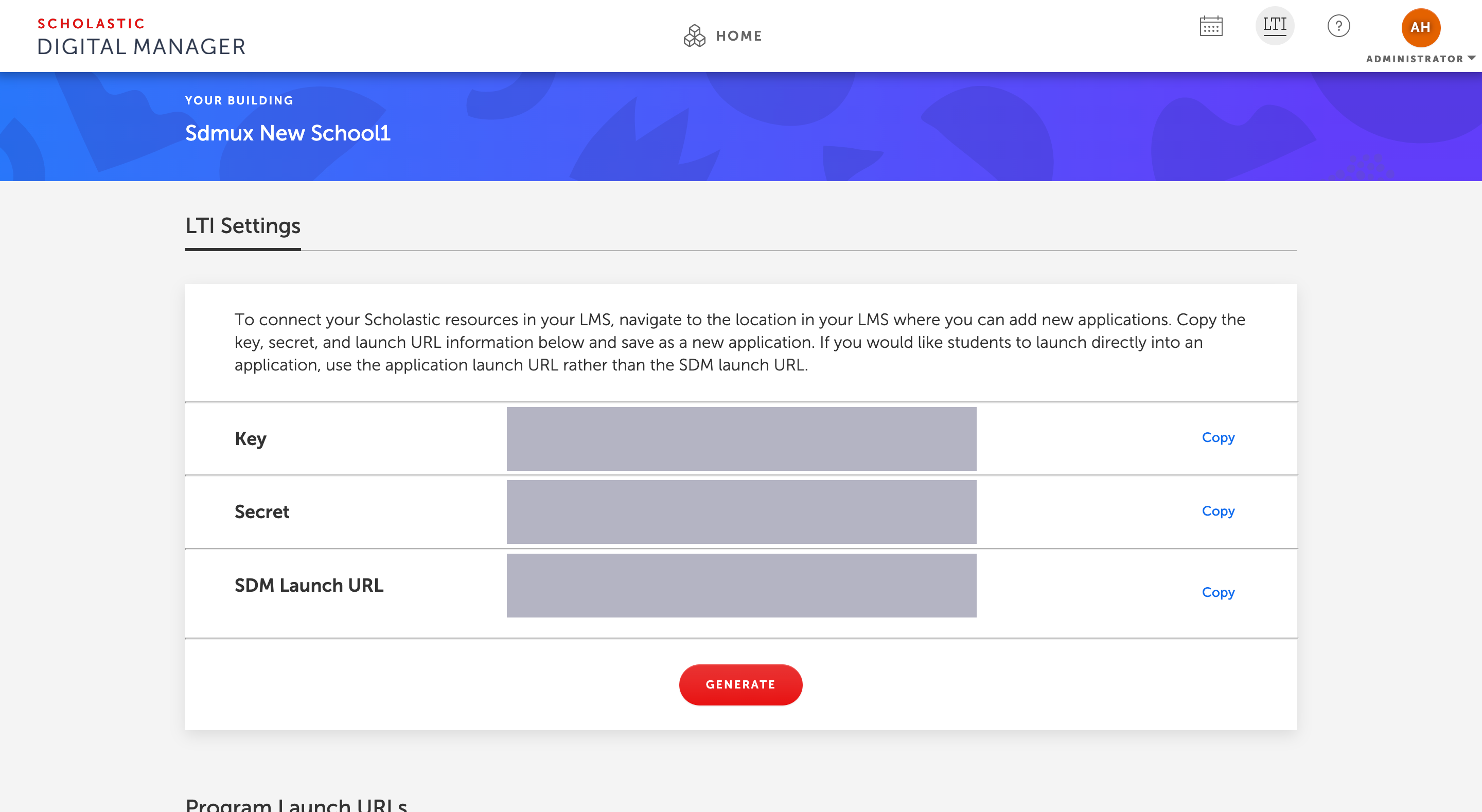The image size is (1482, 812).
Task: Click the Secret input field to select it
Action: coord(741,511)
